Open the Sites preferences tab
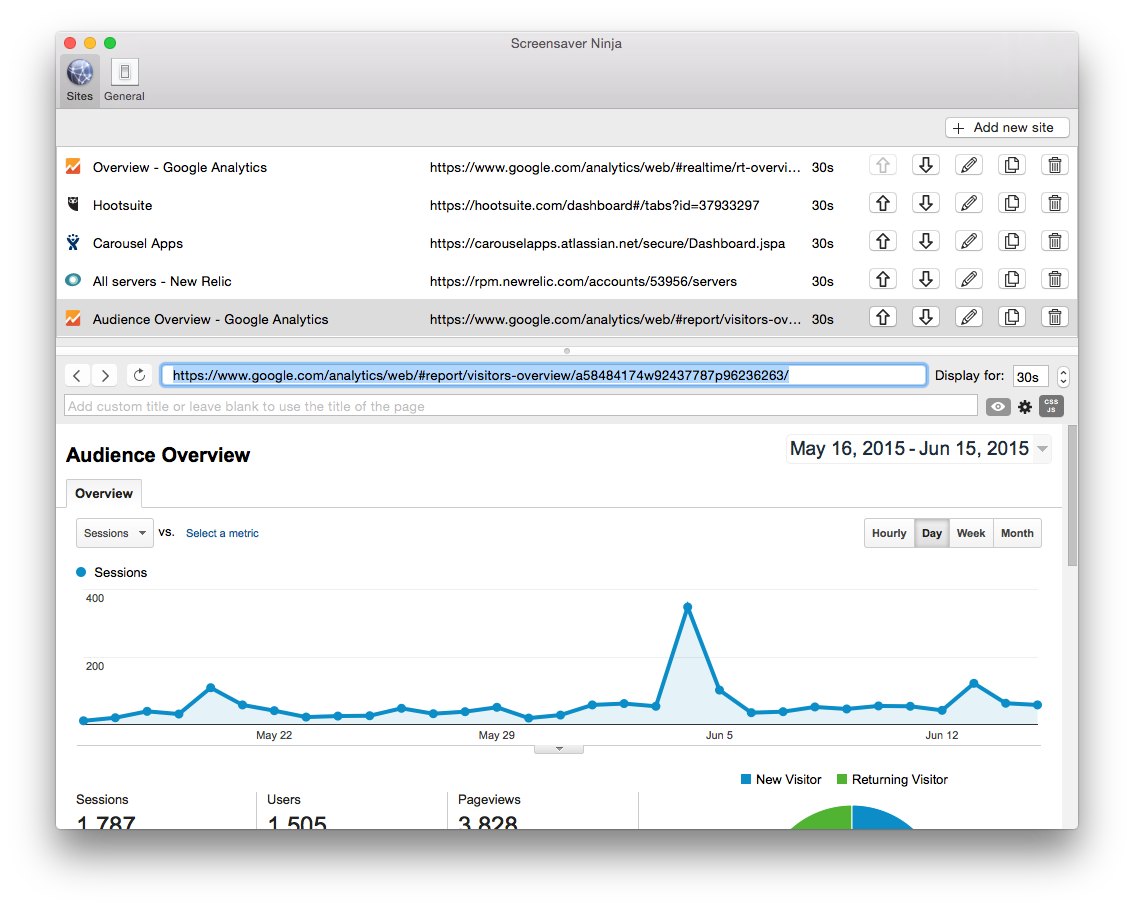Image resolution: width=1134 pixels, height=909 pixels. point(80,80)
